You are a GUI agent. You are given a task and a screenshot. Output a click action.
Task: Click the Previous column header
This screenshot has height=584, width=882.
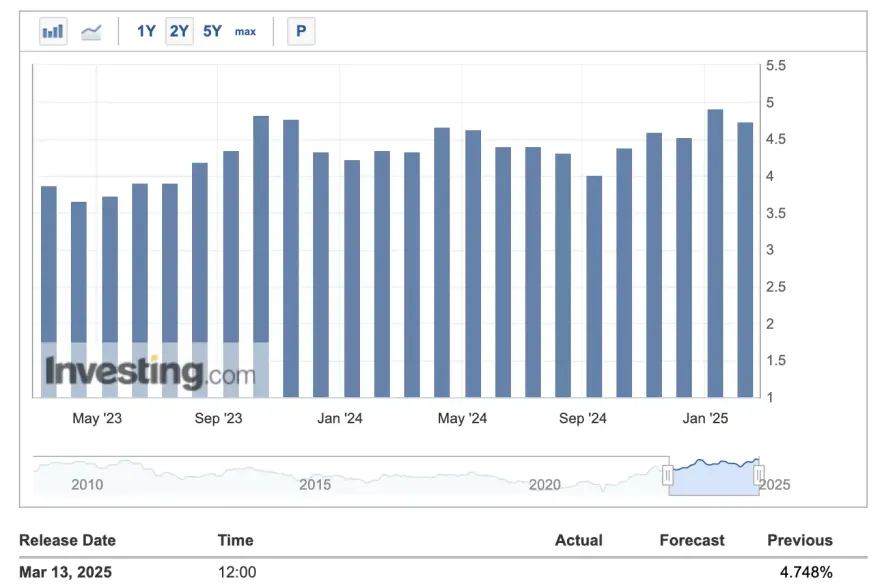click(799, 540)
